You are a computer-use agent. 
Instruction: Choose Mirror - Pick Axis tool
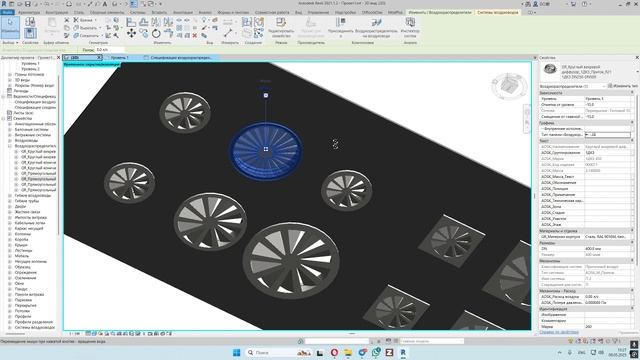pyautogui.click(x=156, y=21)
